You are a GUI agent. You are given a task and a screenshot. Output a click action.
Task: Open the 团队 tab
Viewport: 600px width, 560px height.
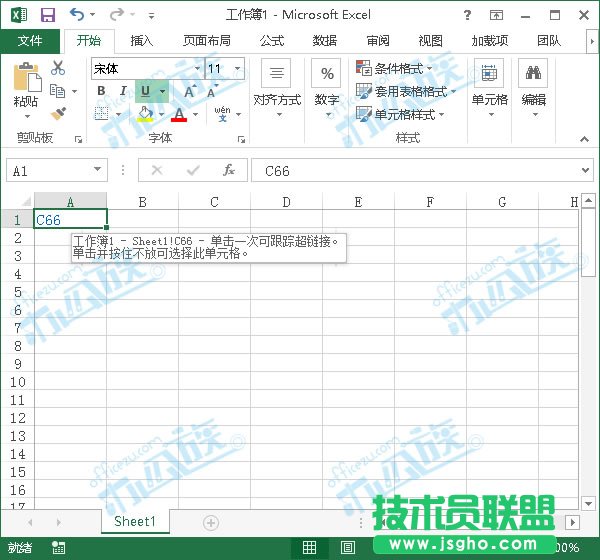[549, 41]
